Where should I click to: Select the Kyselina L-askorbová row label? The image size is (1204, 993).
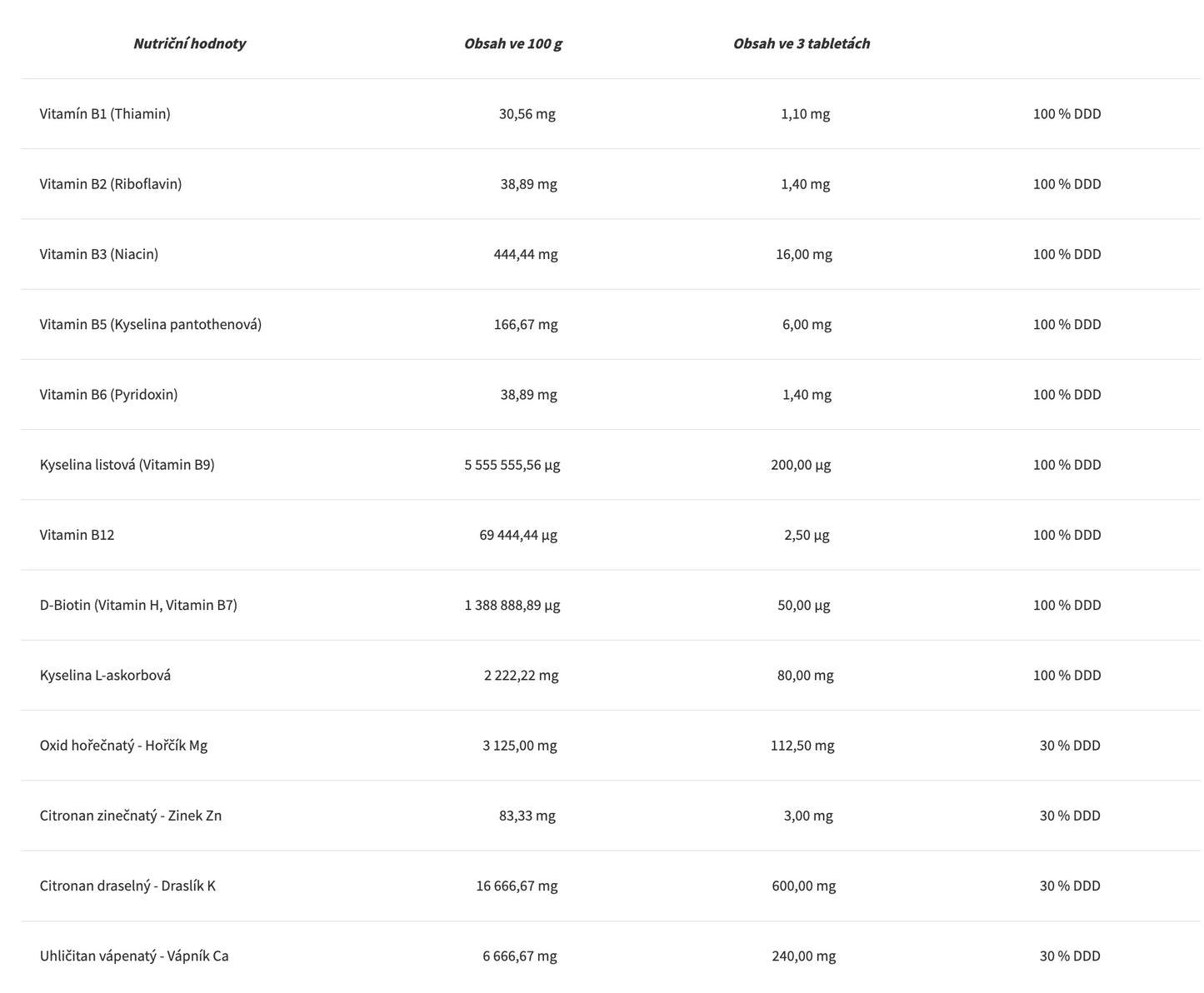(105, 675)
